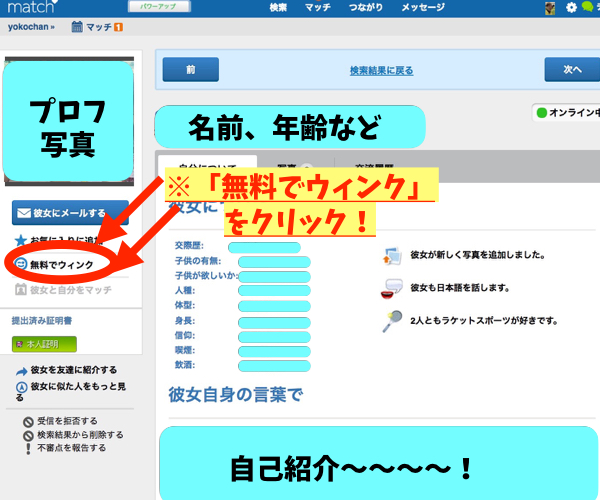Viewport: 600px width, 500px height.
Task: Open the マッチ menu in top navigation
Action: coord(318,7)
